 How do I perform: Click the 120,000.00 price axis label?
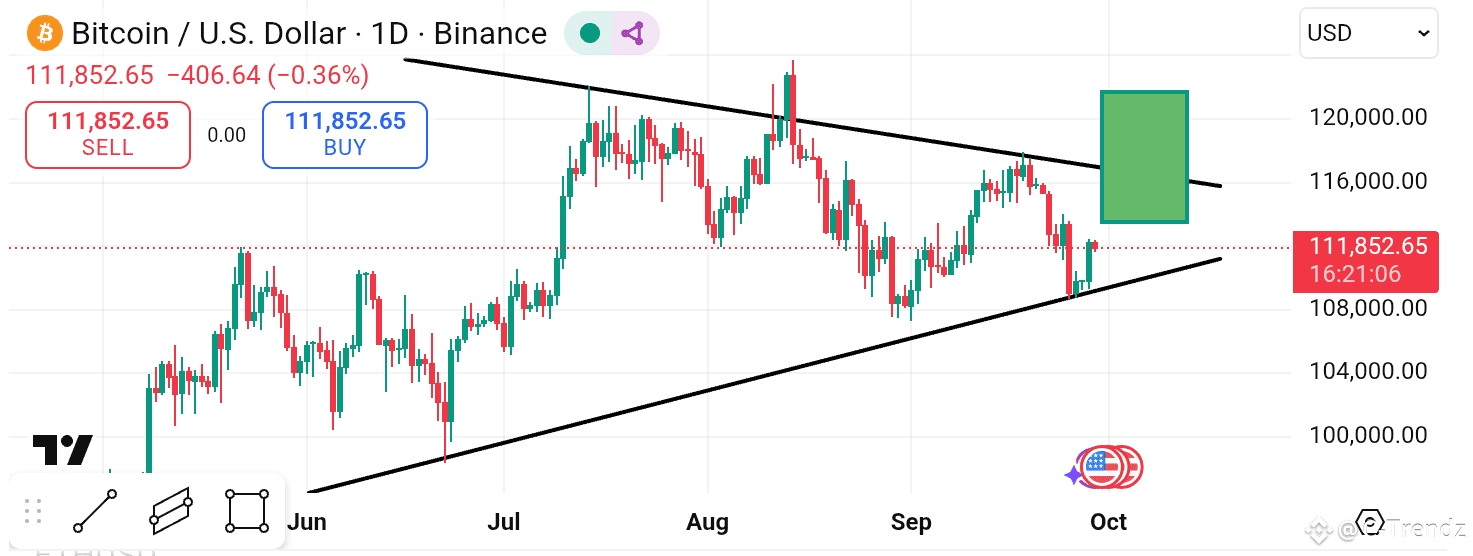click(x=1368, y=118)
